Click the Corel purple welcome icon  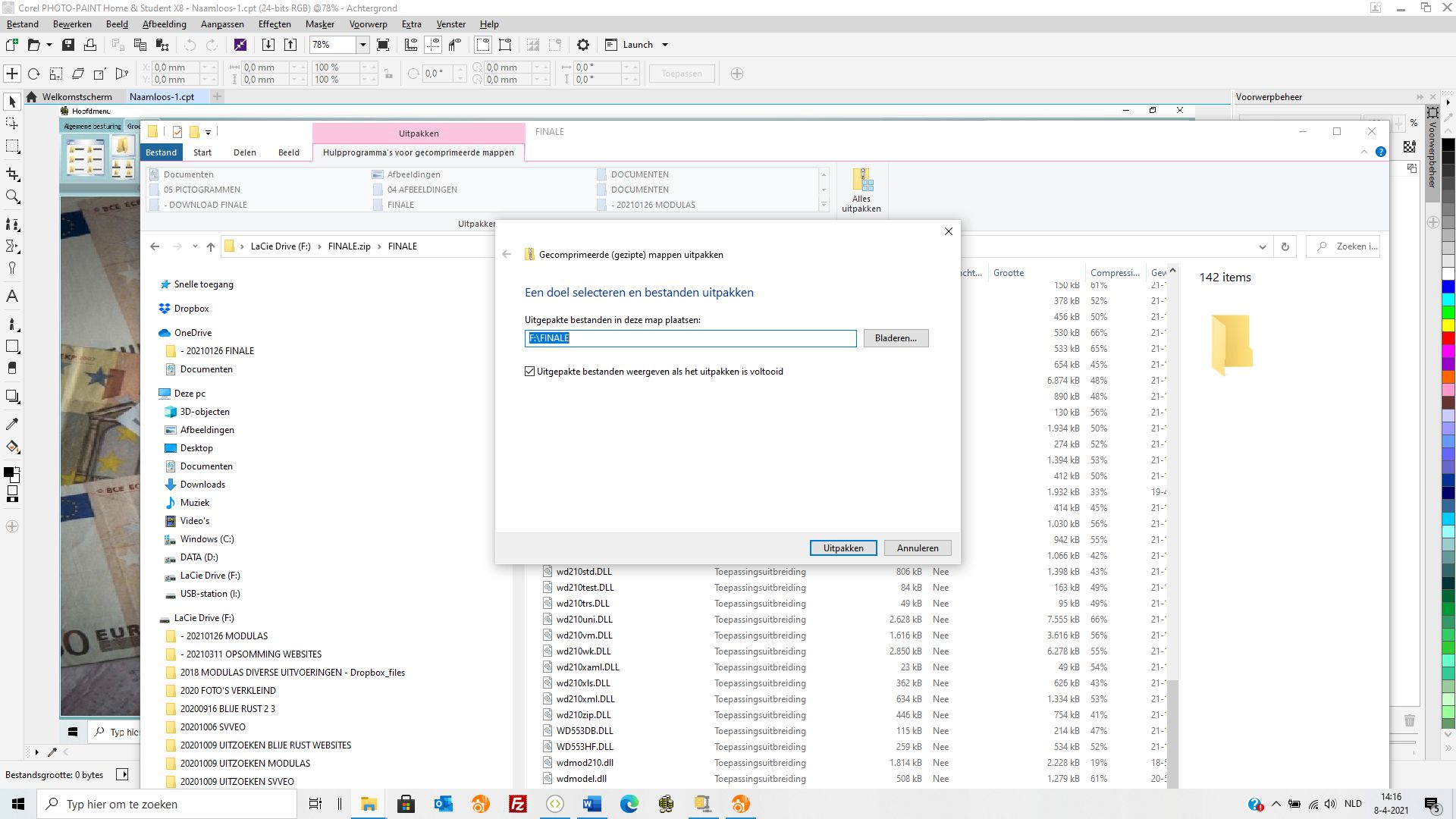[240, 45]
